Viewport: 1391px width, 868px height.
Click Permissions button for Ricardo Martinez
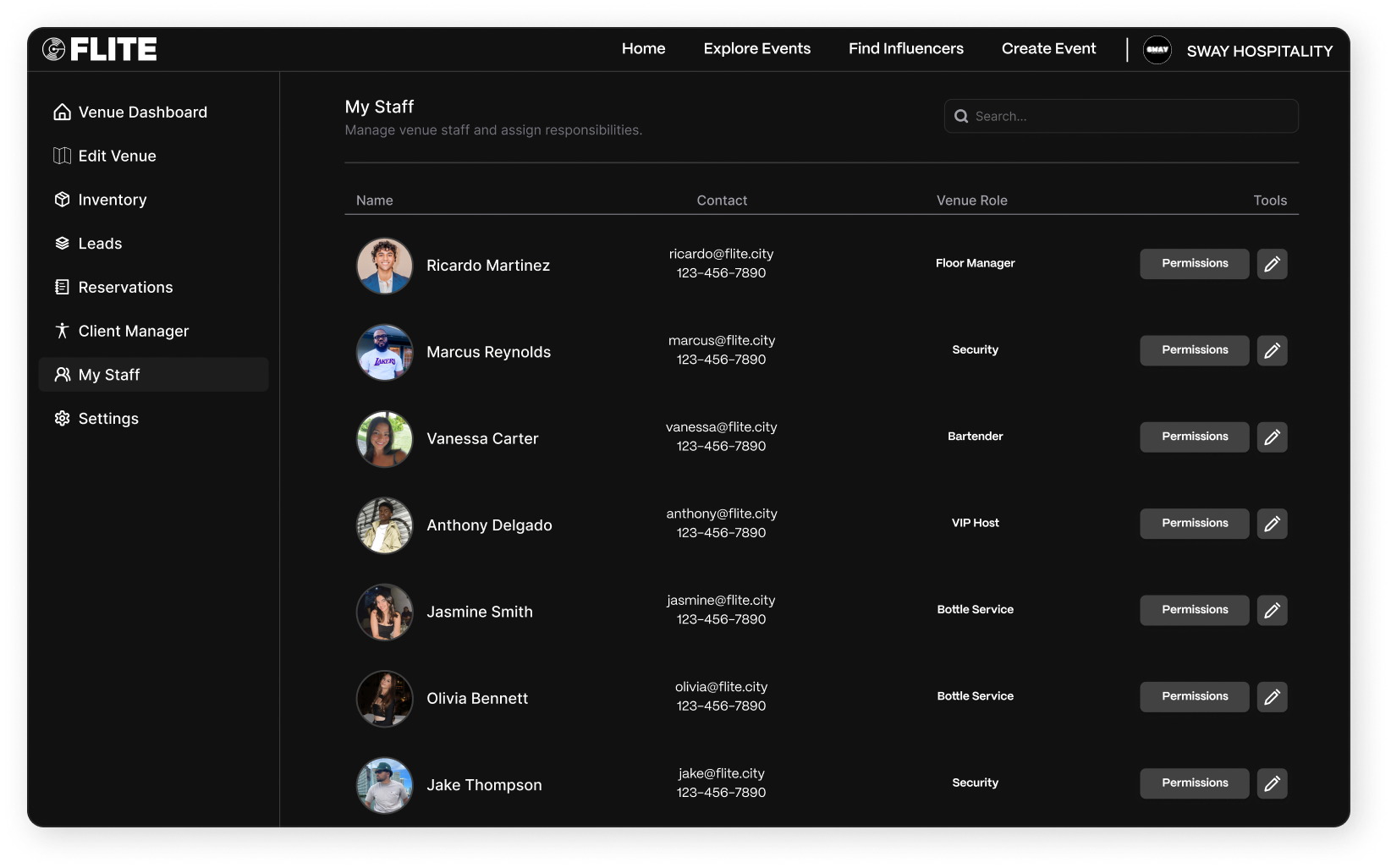(x=1194, y=264)
